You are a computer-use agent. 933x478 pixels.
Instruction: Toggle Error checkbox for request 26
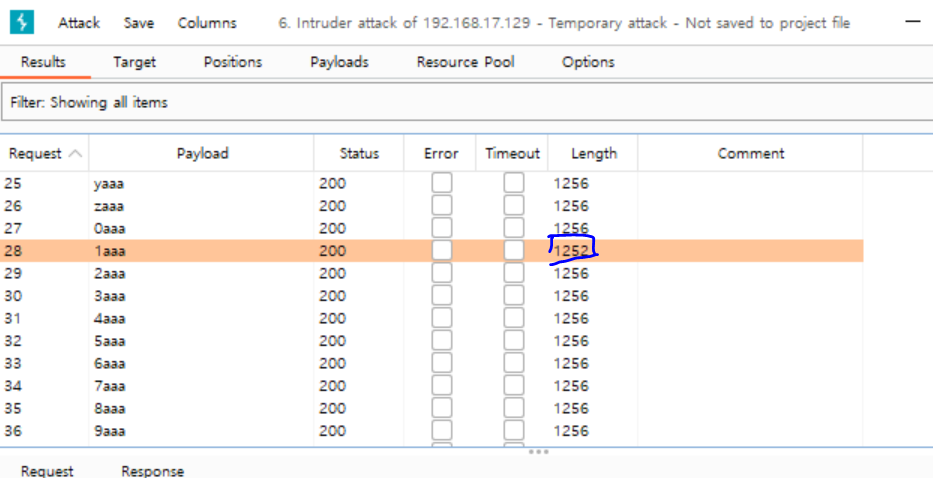pos(442,205)
